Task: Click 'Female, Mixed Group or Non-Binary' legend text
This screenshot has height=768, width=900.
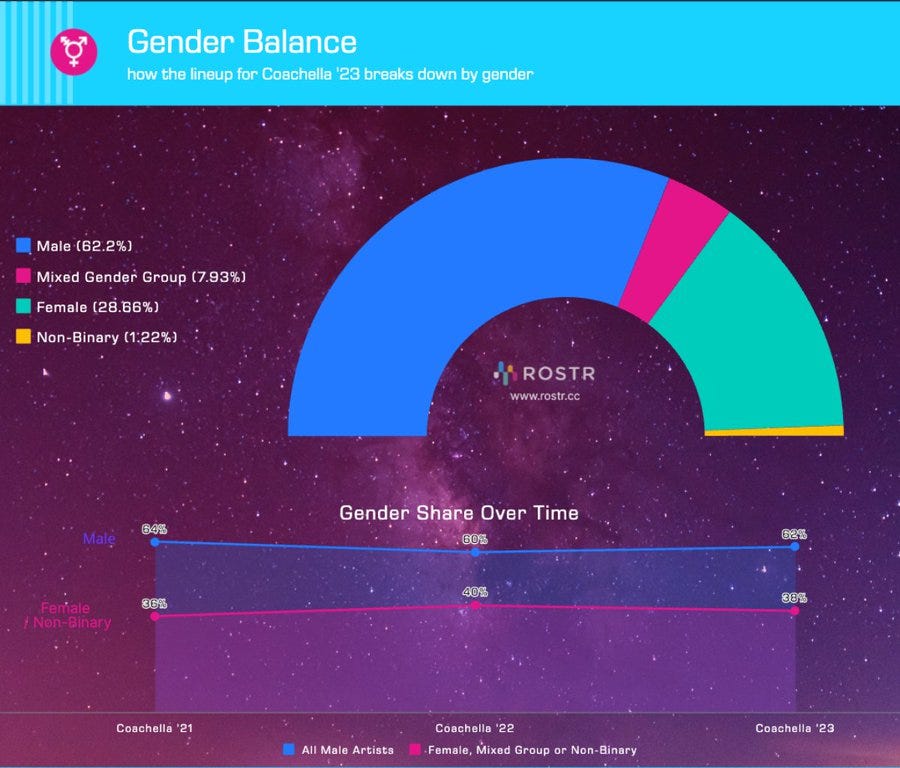Action: click(532, 750)
